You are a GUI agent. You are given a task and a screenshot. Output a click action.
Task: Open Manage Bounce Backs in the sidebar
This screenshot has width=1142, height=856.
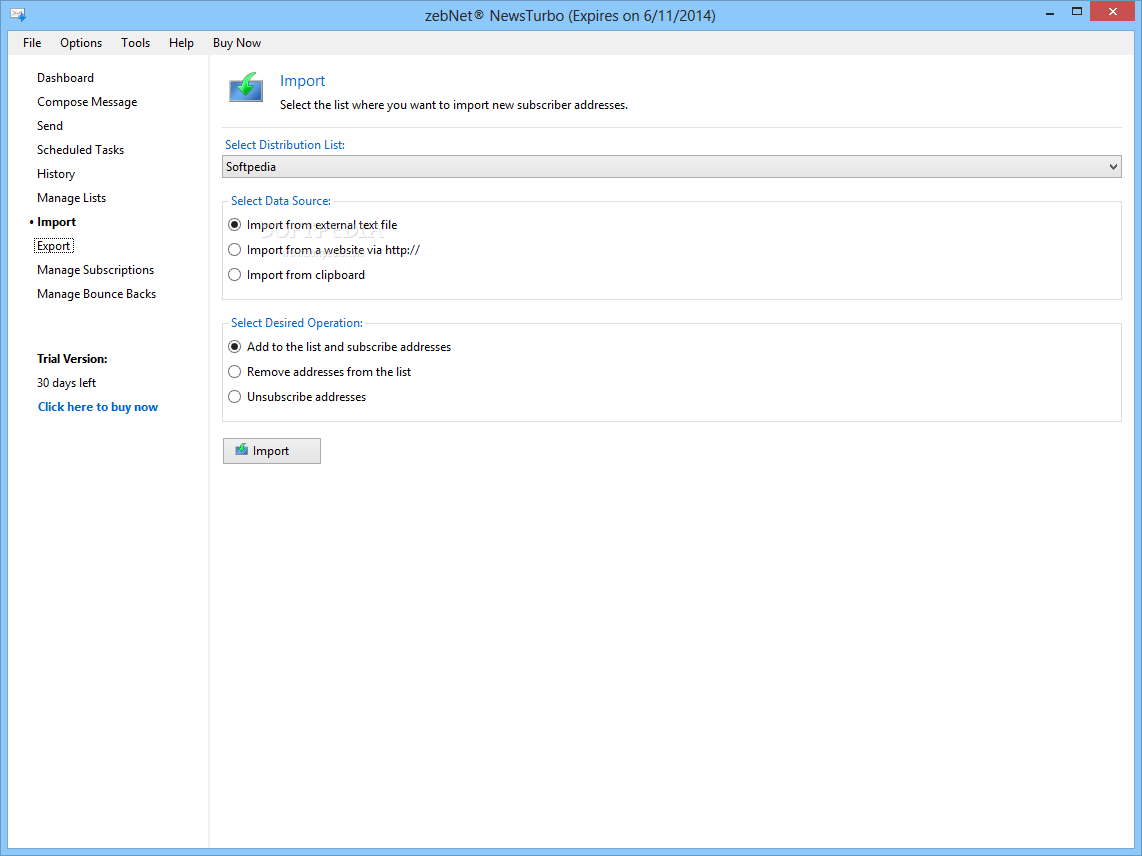click(97, 294)
